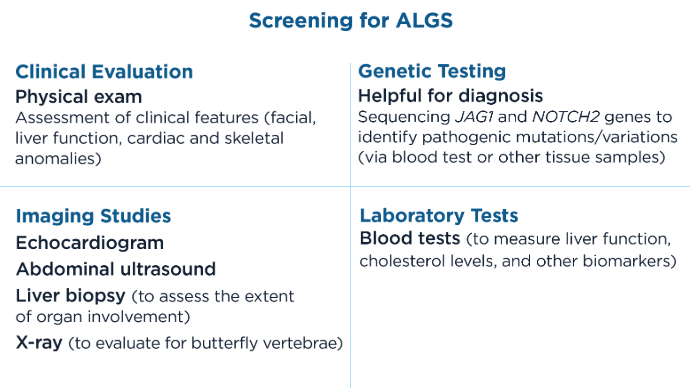Click the Assessment of clinical features sentence
Viewport: 690px width, 388px height.
click(x=165, y=138)
